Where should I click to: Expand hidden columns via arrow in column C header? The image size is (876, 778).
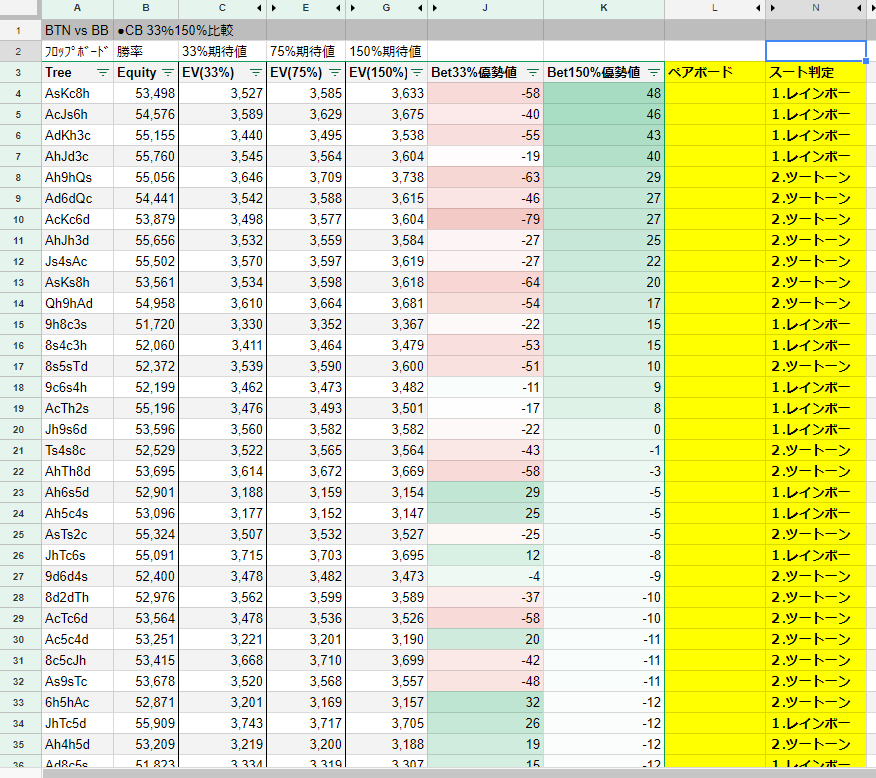pos(259,8)
